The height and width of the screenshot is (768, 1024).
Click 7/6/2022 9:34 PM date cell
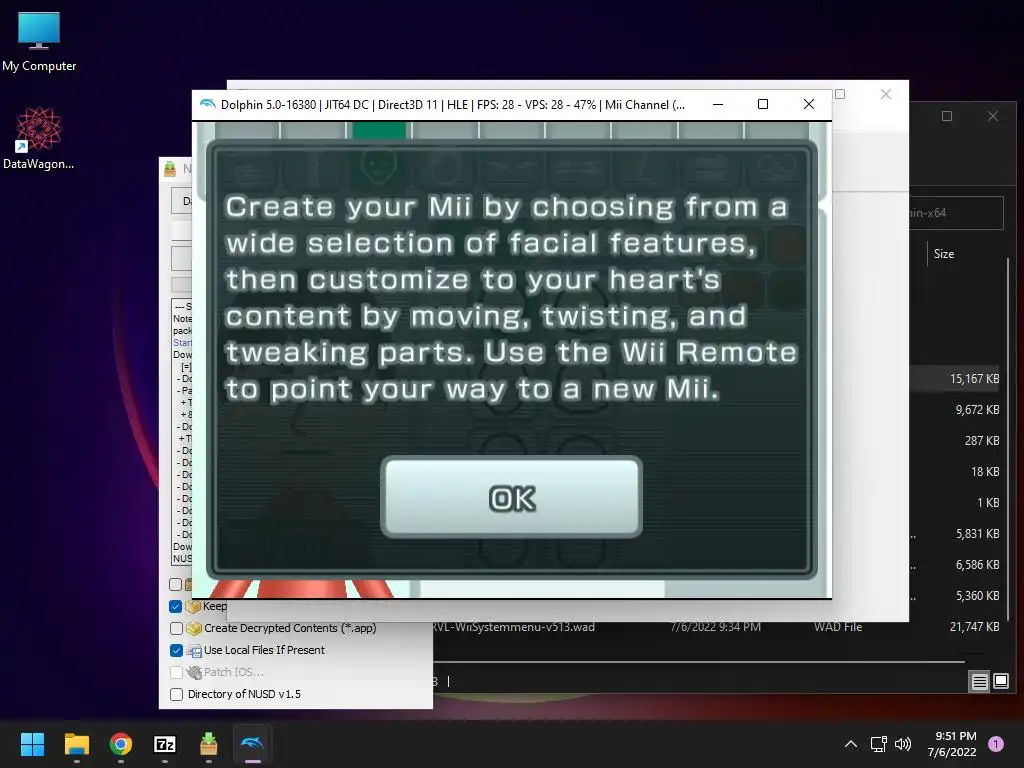[715, 627]
